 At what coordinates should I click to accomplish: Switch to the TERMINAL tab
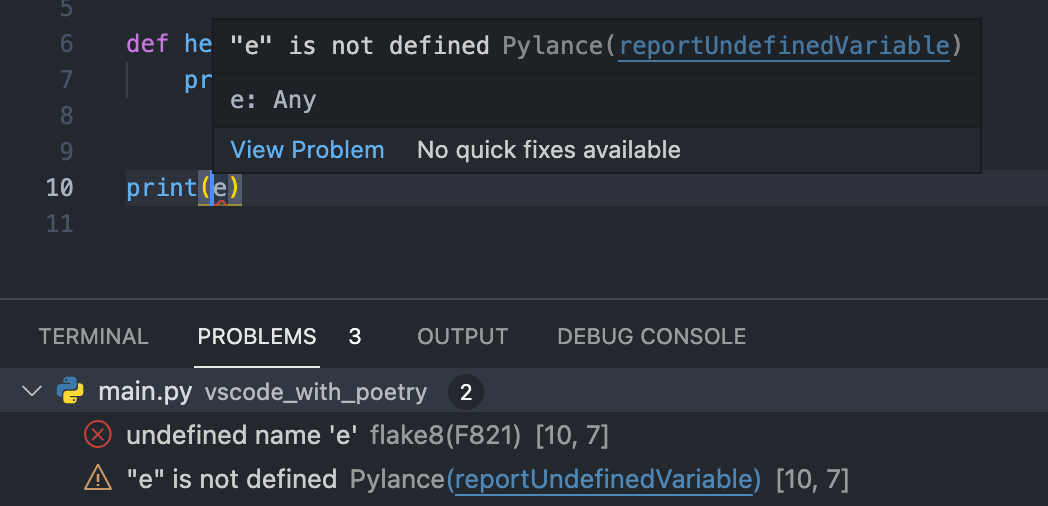(93, 336)
